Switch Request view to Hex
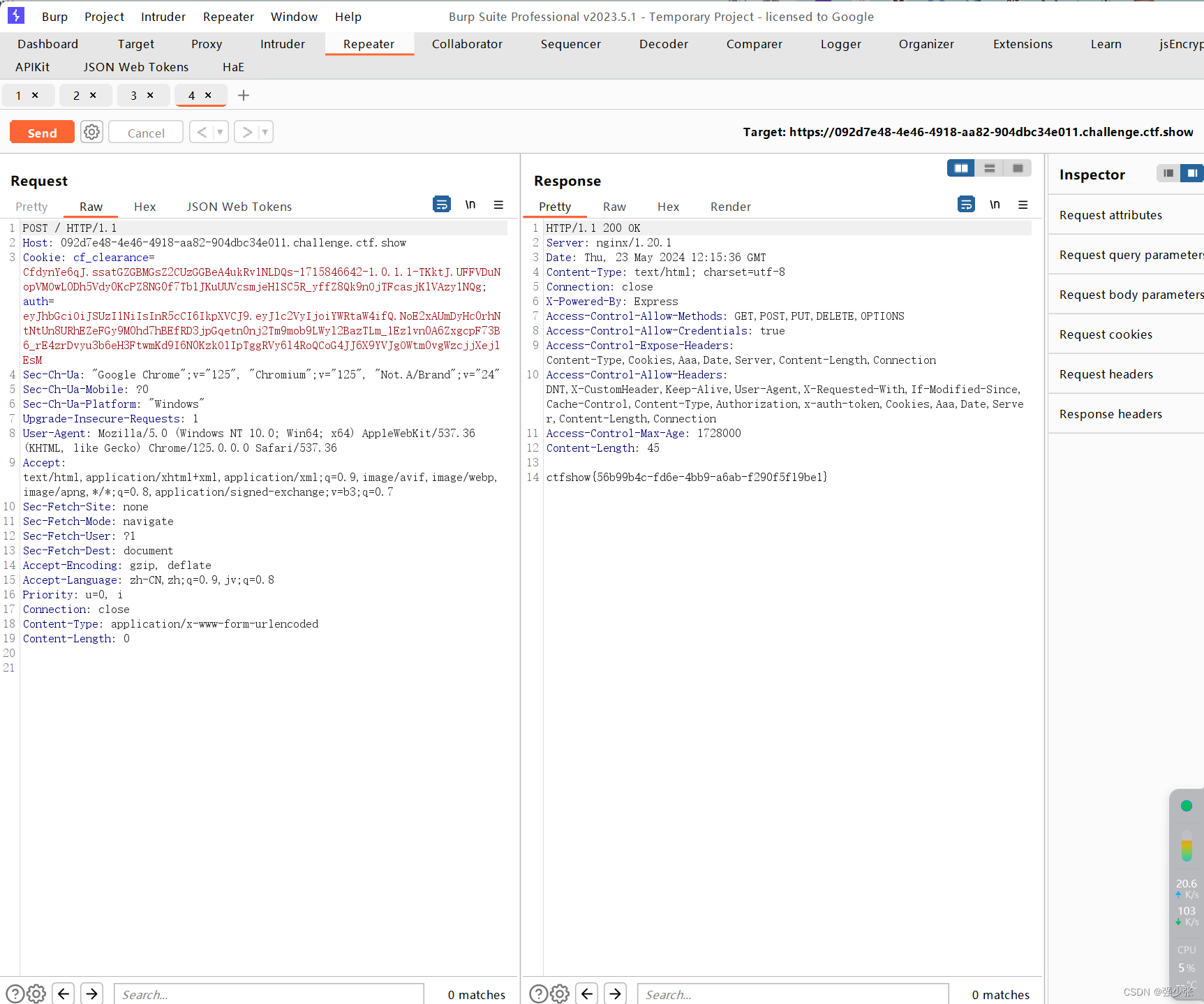The image size is (1204, 1004). pos(144,207)
